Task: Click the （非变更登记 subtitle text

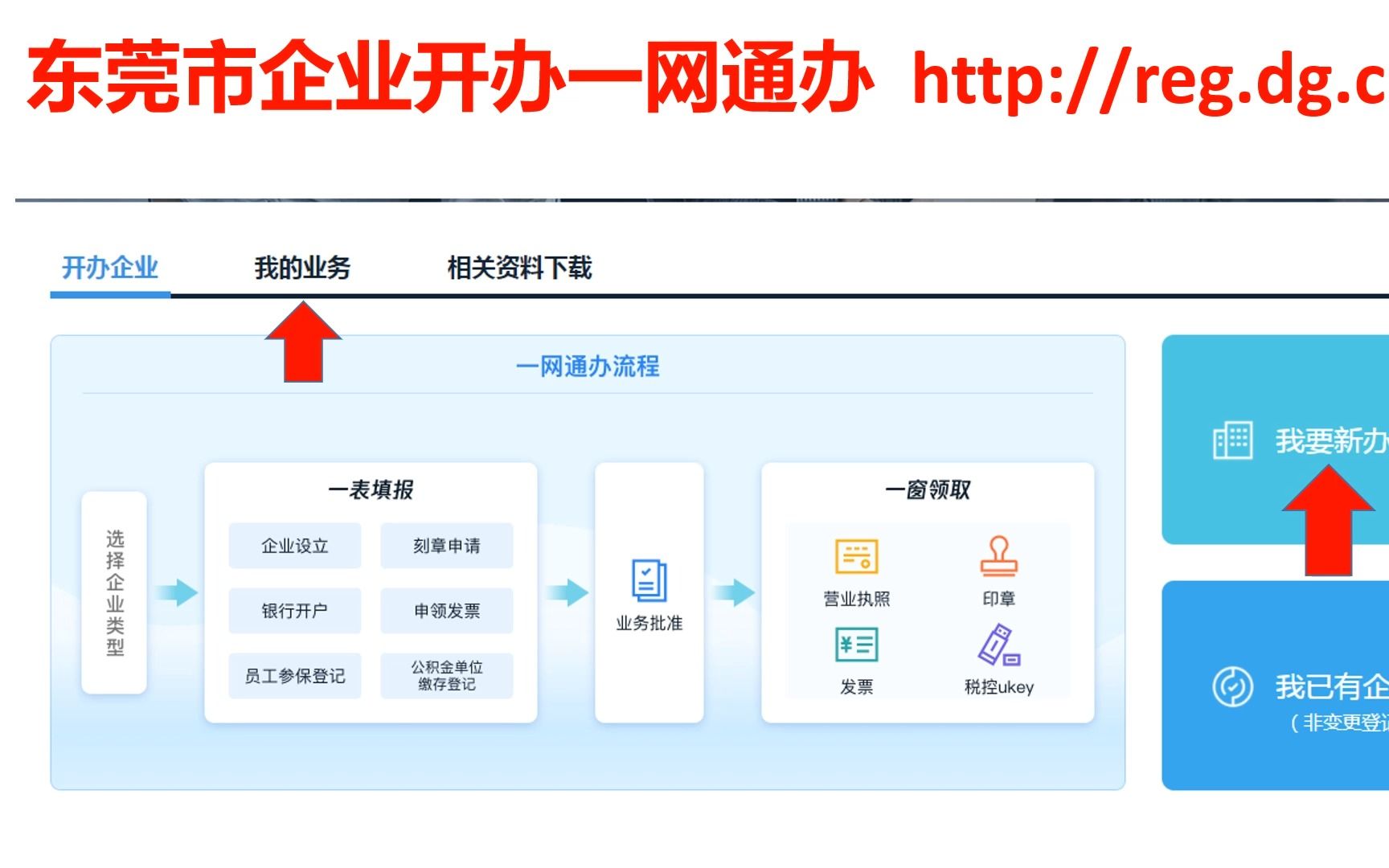Action: [x=1338, y=723]
